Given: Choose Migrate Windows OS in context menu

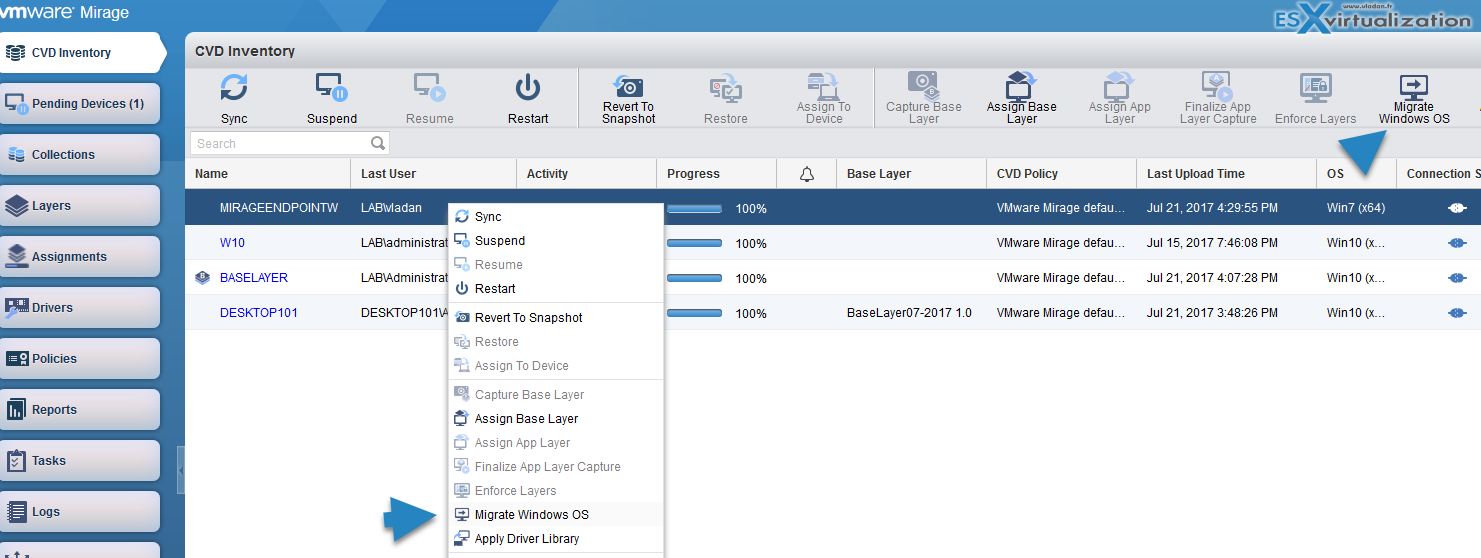Looking at the screenshot, I should 555,515.
